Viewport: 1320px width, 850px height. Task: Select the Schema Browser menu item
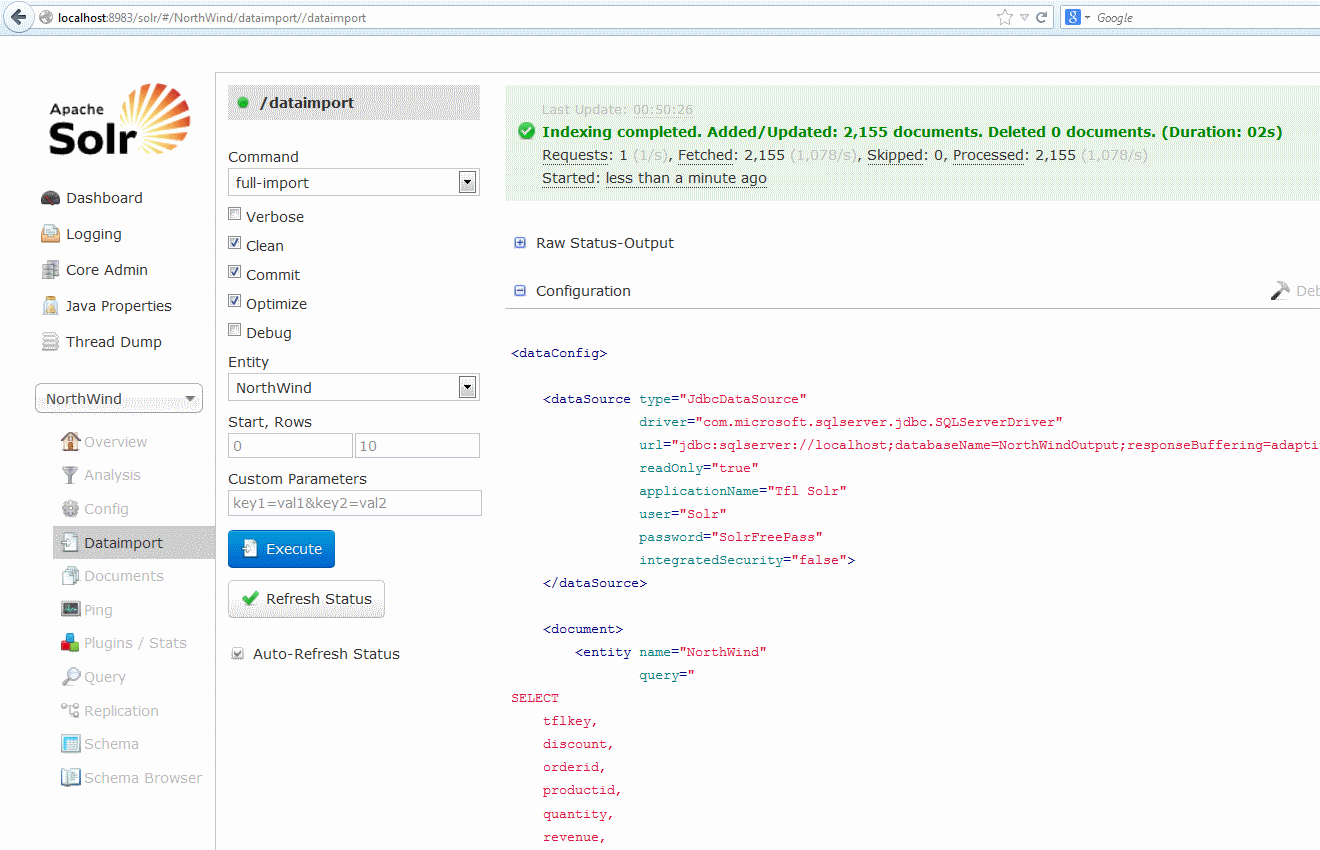click(143, 778)
